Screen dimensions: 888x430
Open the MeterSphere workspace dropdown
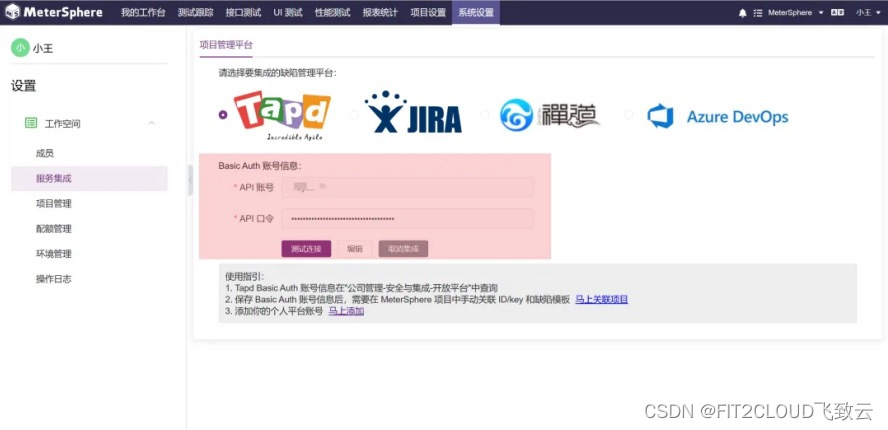pos(796,12)
